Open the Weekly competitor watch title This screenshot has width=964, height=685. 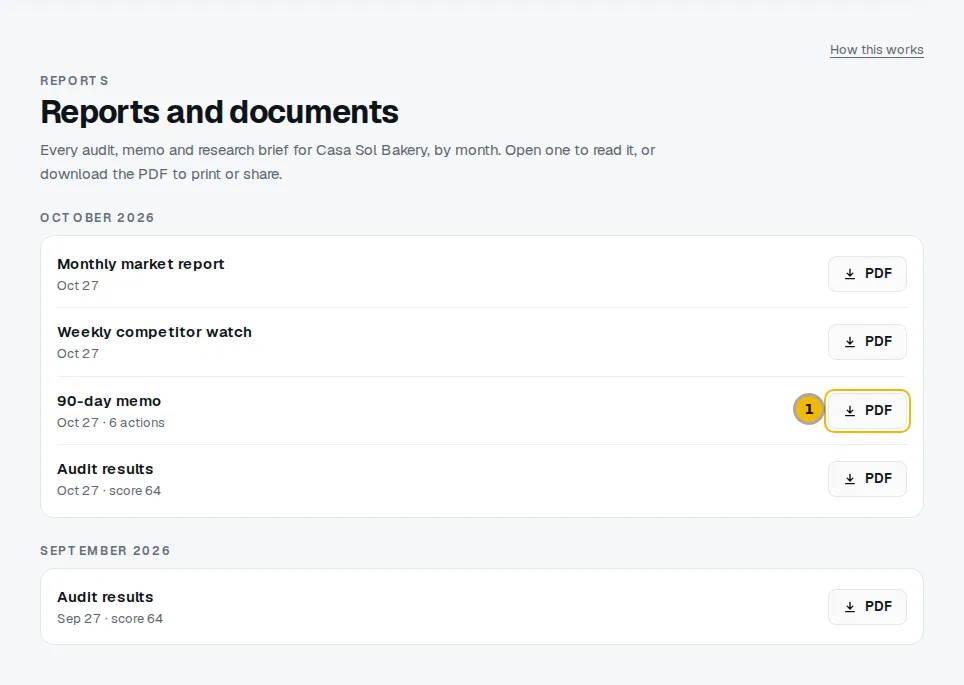[154, 332]
